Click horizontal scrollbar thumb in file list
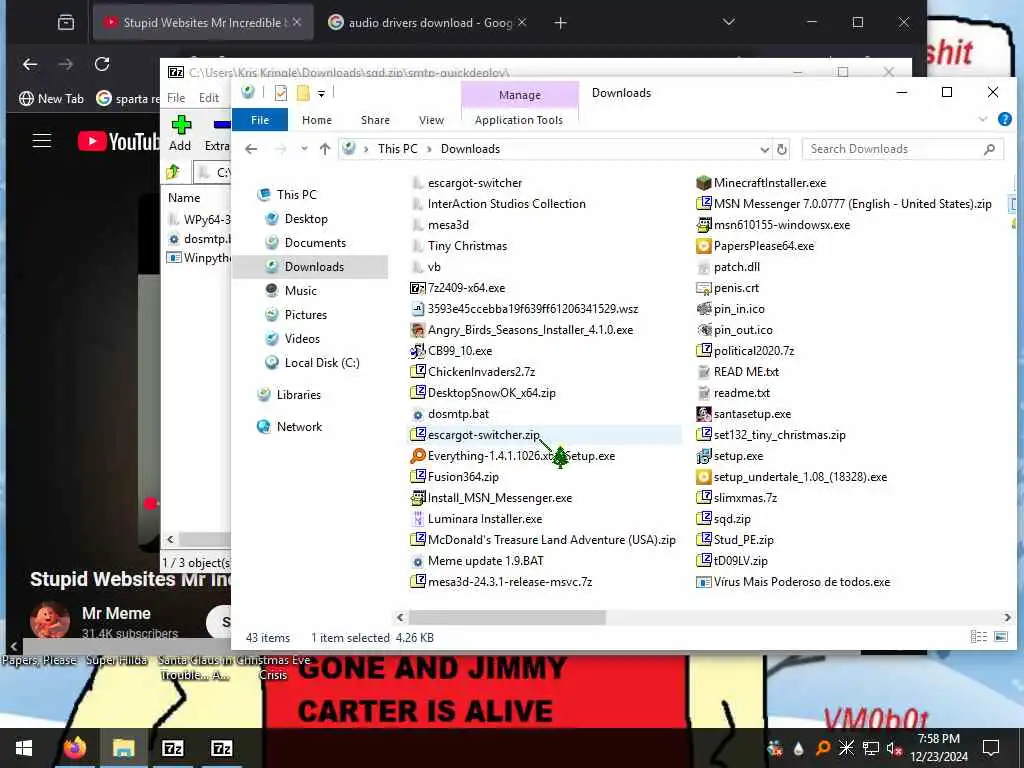Screen dimensions: 1024x768 (x=507, y=617)
